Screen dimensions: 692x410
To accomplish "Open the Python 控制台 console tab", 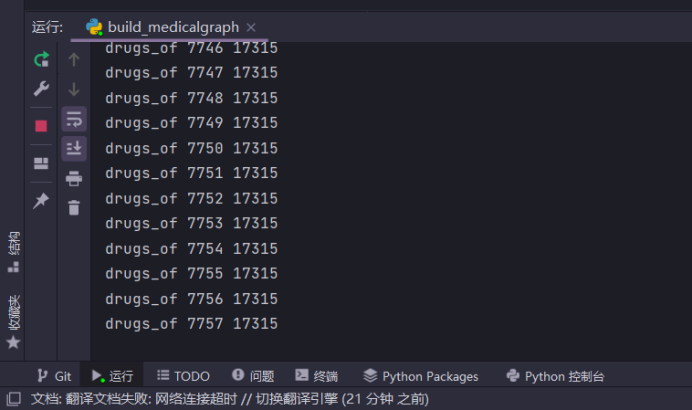I will click(555, 376).
